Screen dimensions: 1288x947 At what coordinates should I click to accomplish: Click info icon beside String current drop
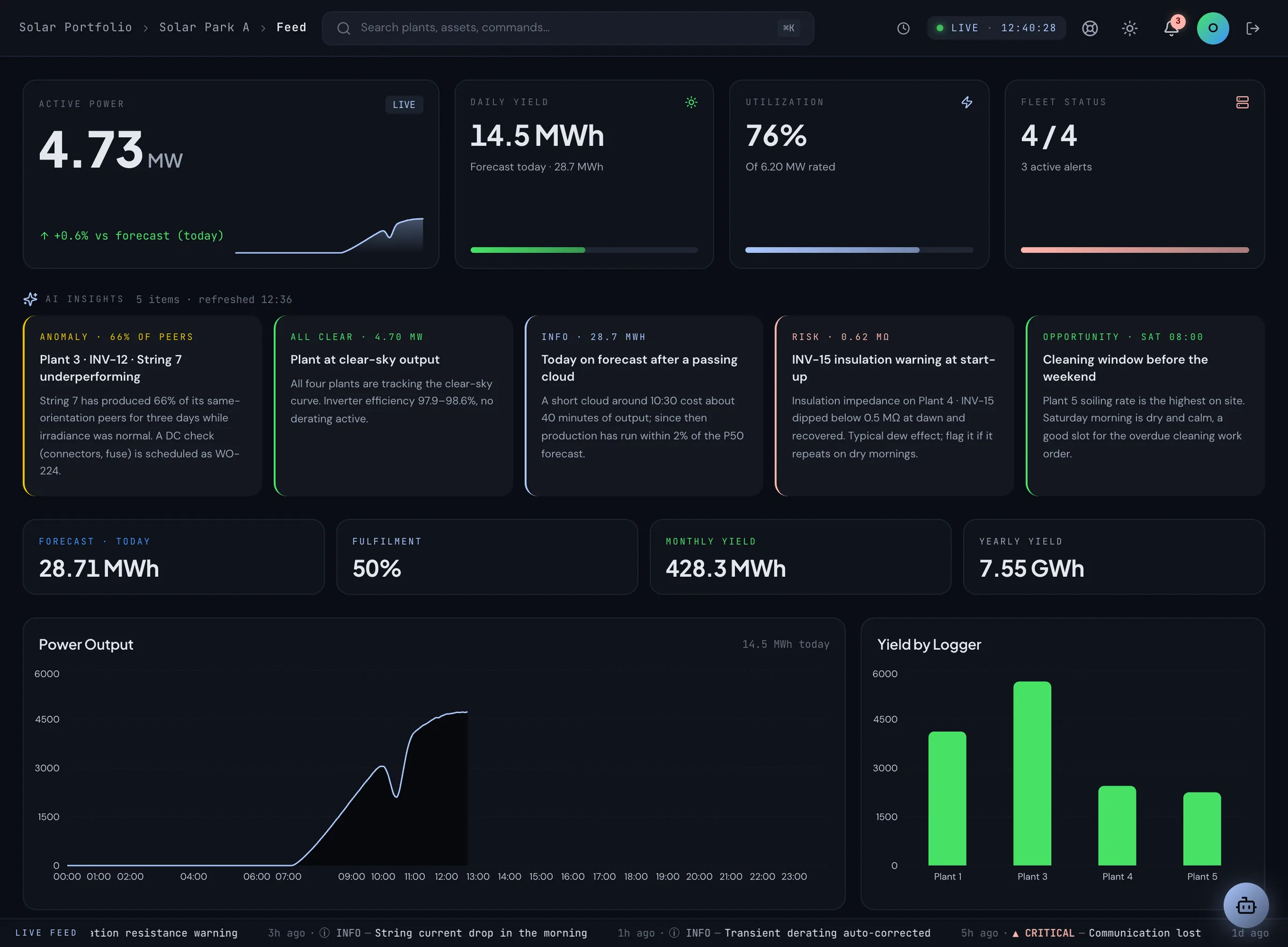point(325,933)
